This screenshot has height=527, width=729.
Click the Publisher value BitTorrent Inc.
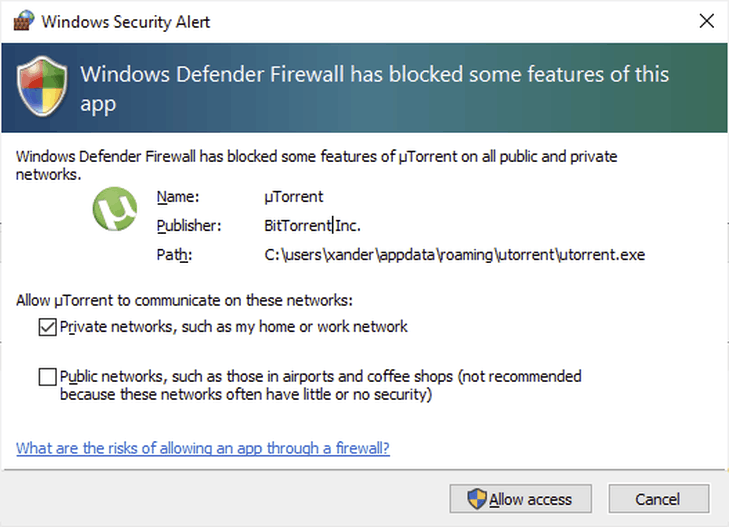point(312,225)
